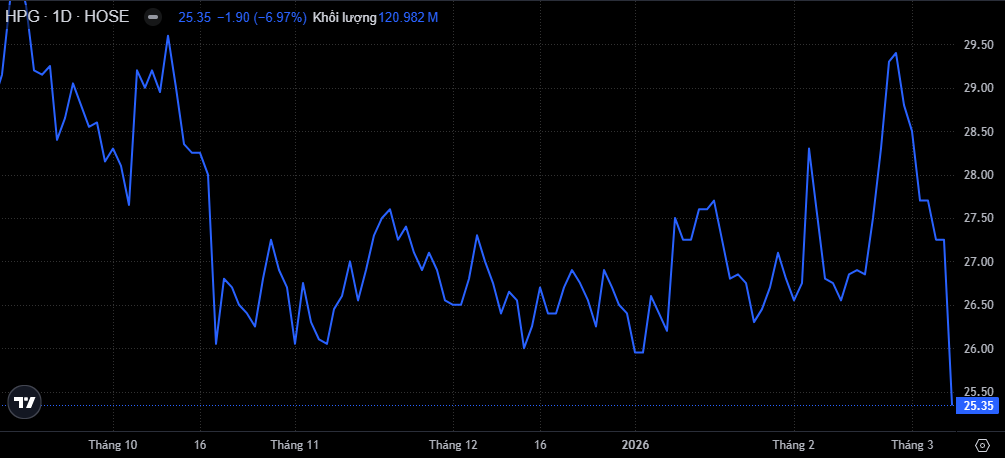Click the Tháng 12 time axis label
The image size is (1005, 458).
(453, 444)
